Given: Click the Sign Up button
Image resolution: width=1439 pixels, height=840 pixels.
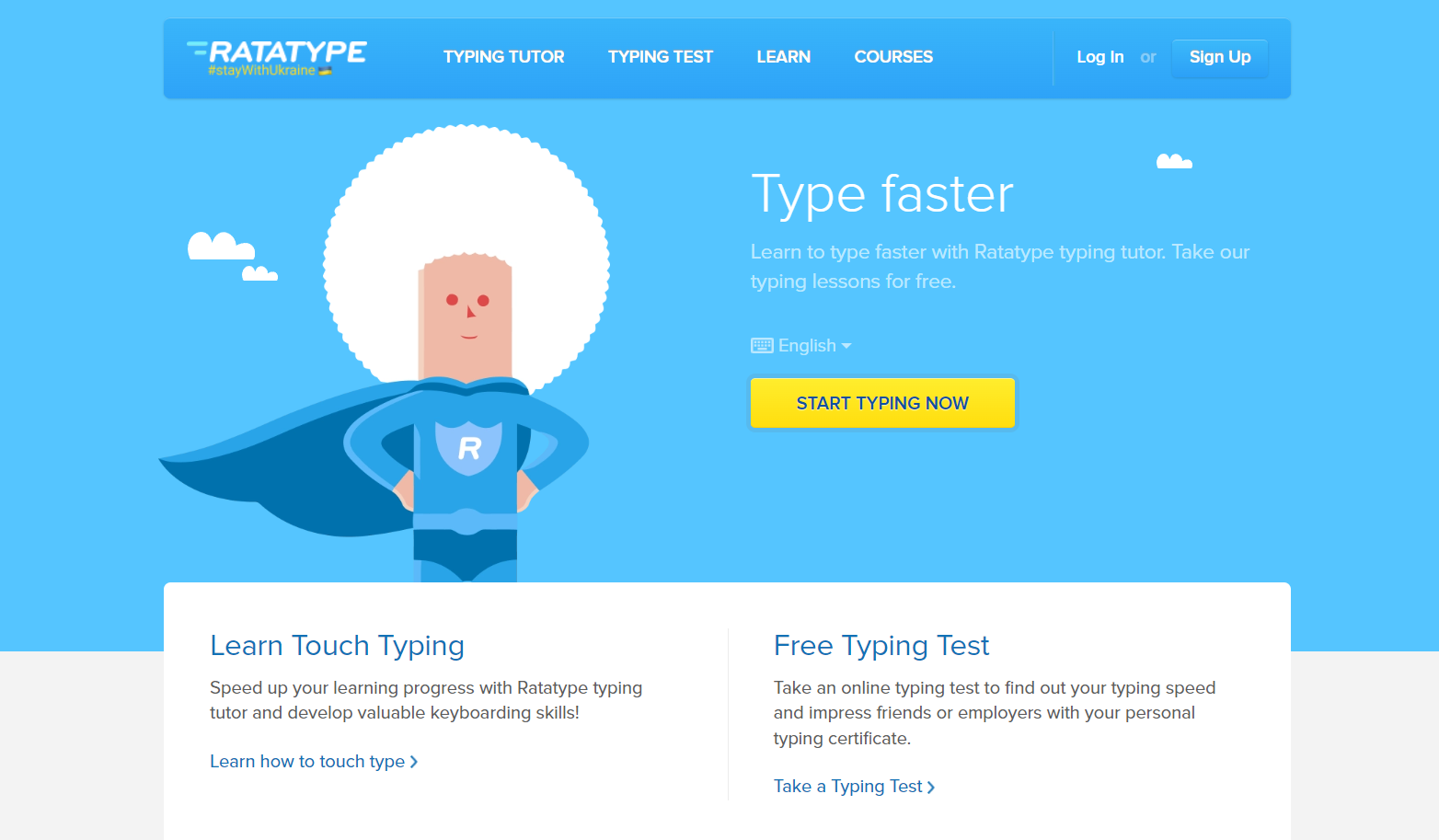Looking at the screenshot, I should point(1219,56).
